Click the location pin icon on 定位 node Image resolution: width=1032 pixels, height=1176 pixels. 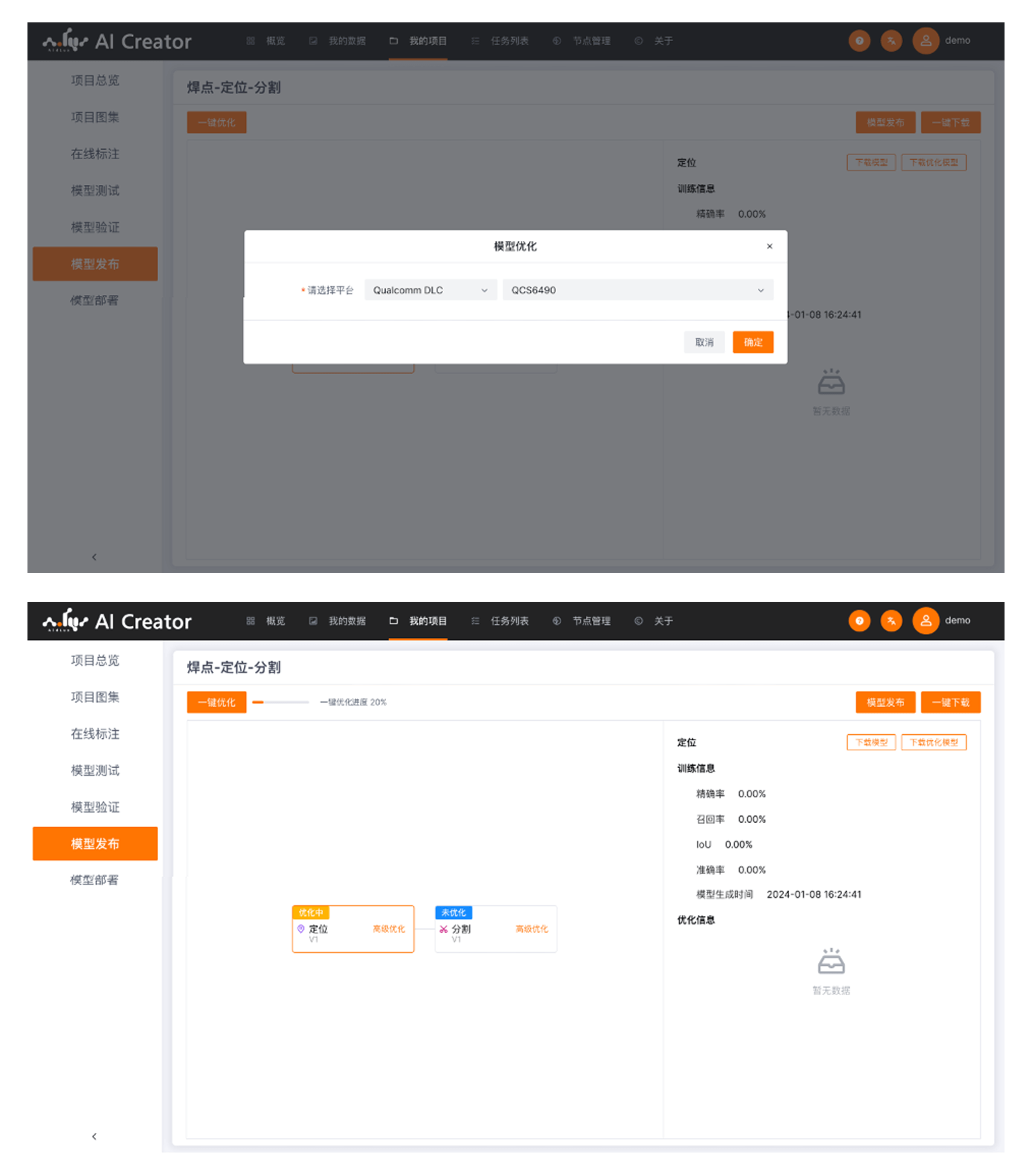tap(301, 929)
